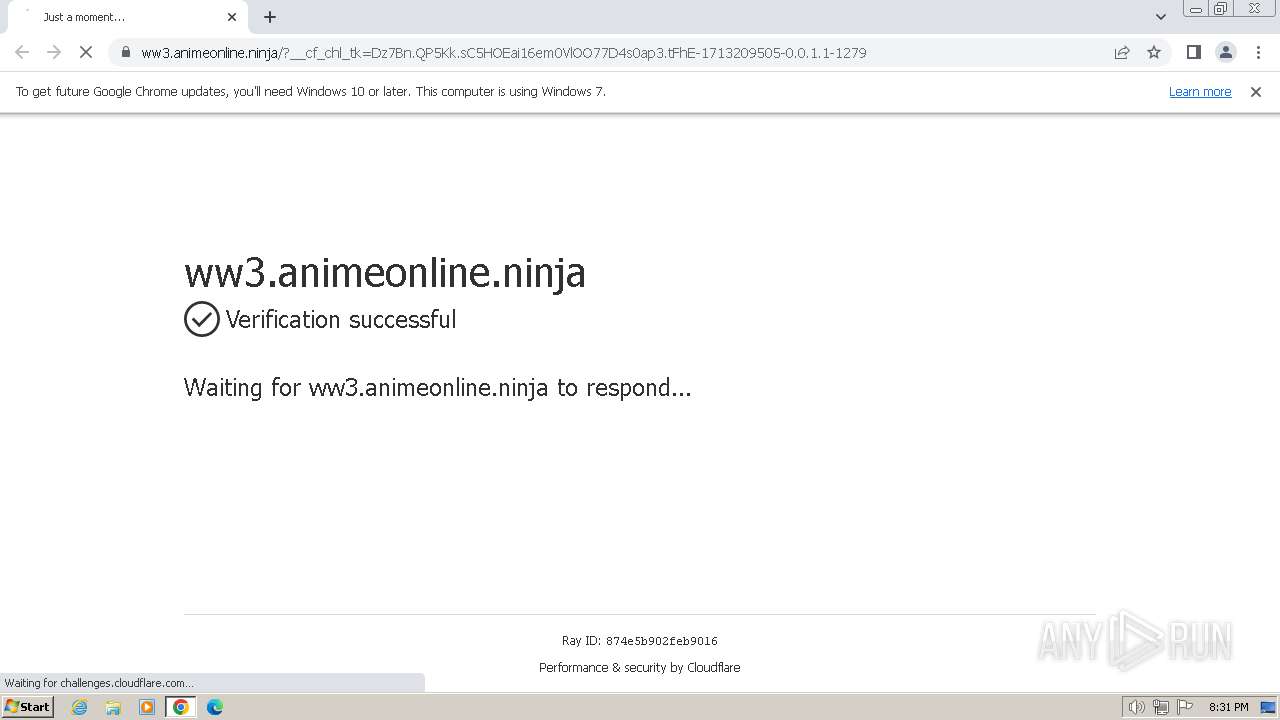Open Learn more link in update notice
Viewport: 1280px width, 720px height.
coord(1200,91)
